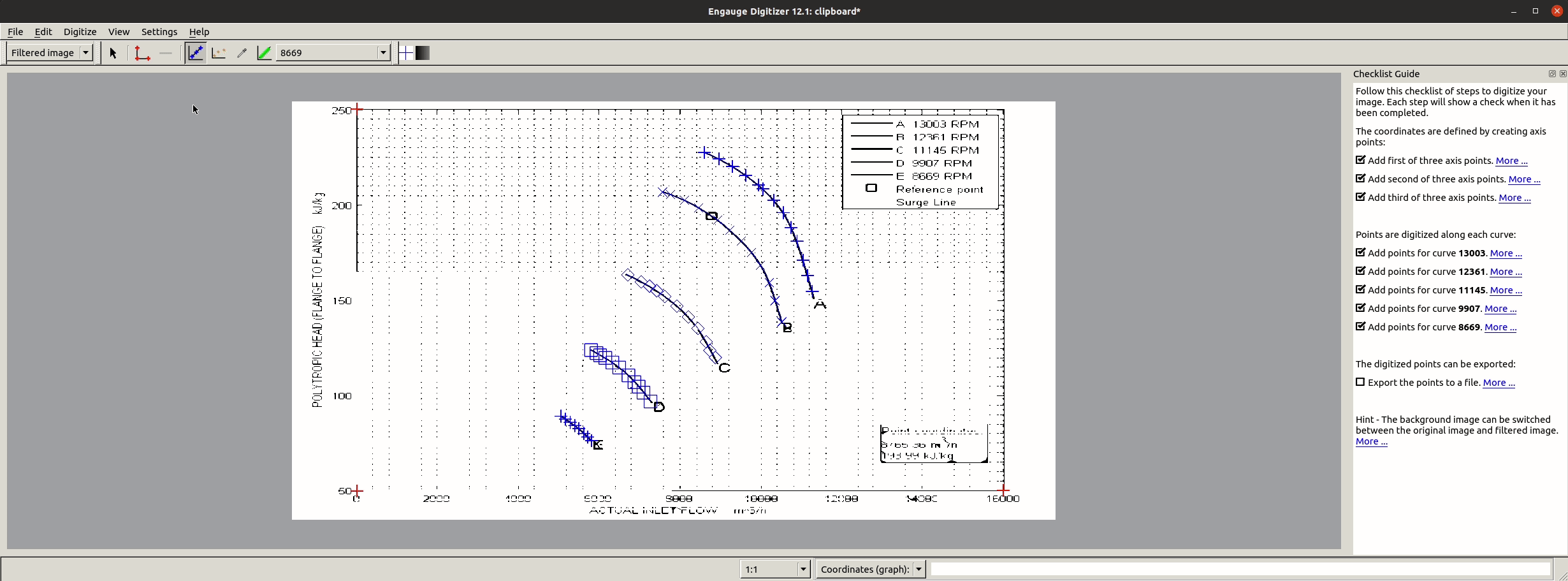Open More link for exporting points
This screenshot has height=581, width=1568.
1499,383
